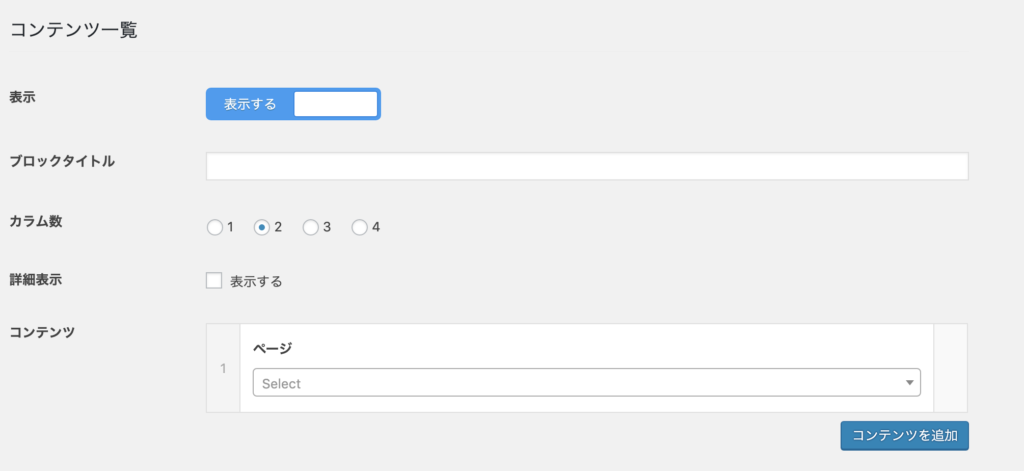Click the カラム数 field label

[x=36, y=222]
